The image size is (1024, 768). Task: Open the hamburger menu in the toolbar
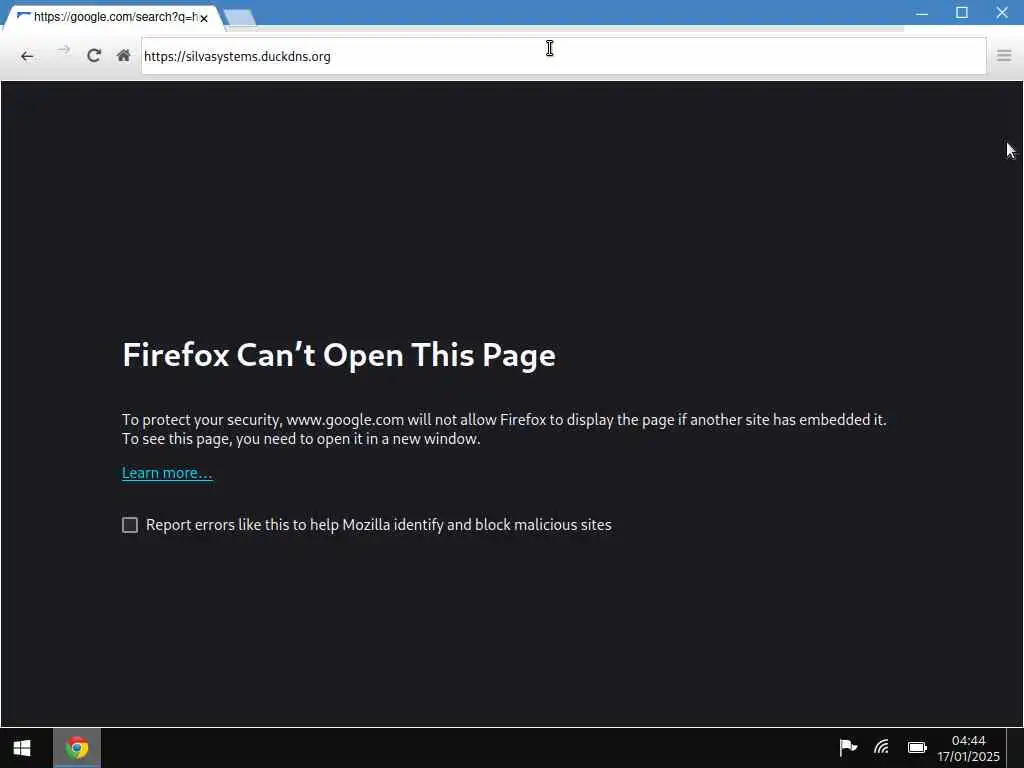tap(1004, 56)
